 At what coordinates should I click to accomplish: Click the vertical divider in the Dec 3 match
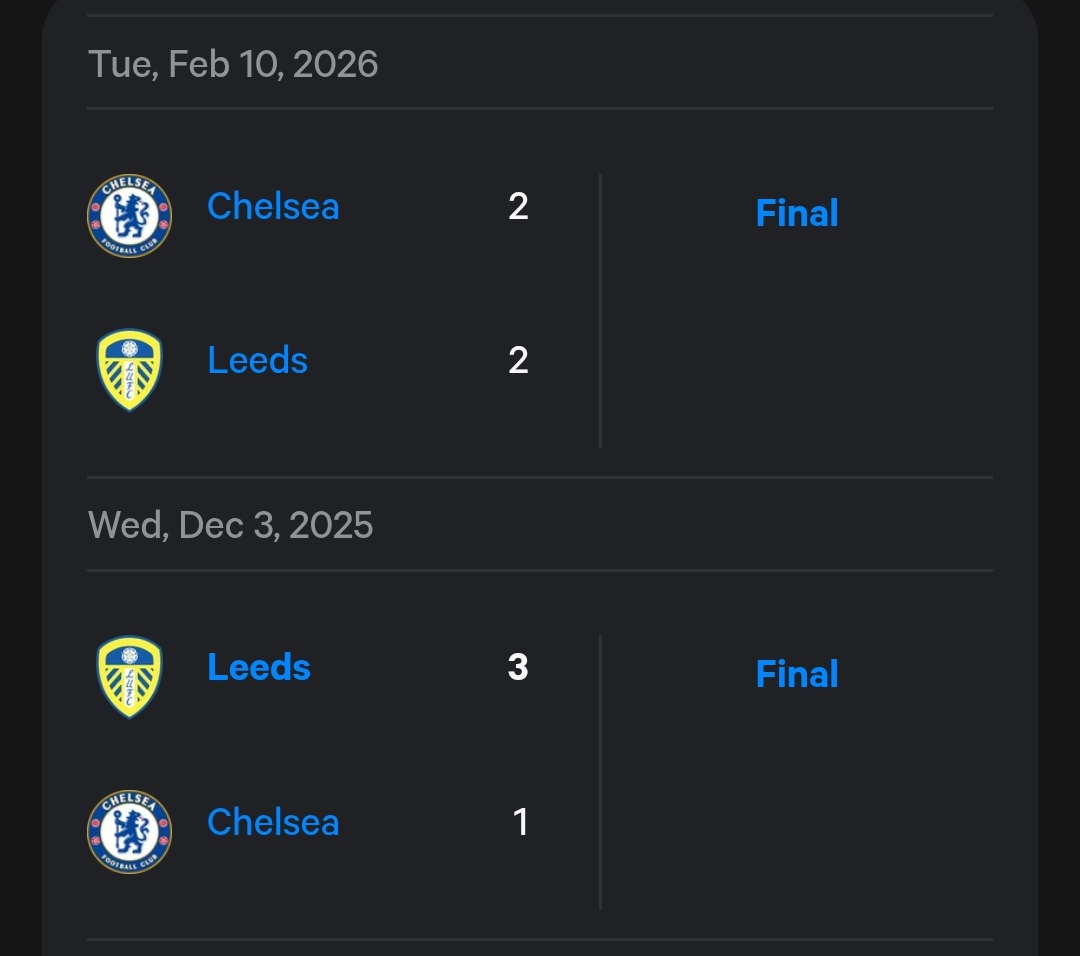coord(600,771)
